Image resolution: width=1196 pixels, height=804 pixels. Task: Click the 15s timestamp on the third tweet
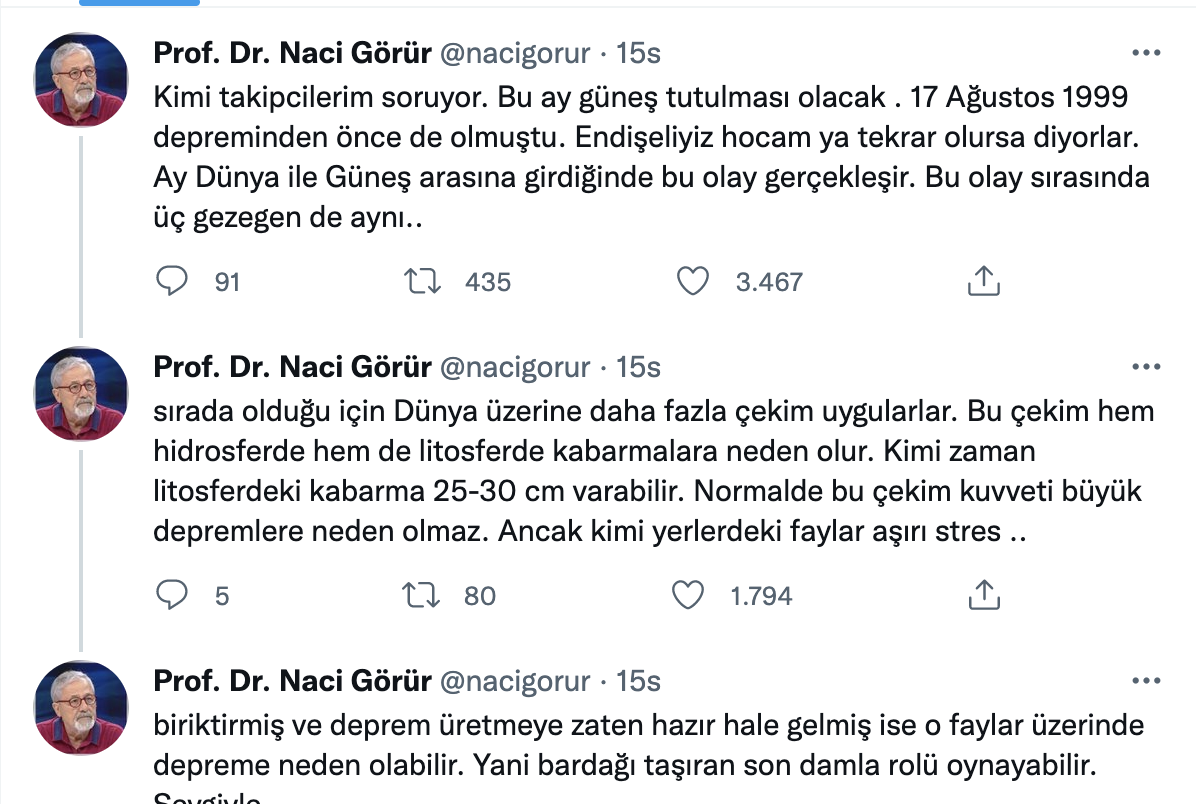pos(638,681)
